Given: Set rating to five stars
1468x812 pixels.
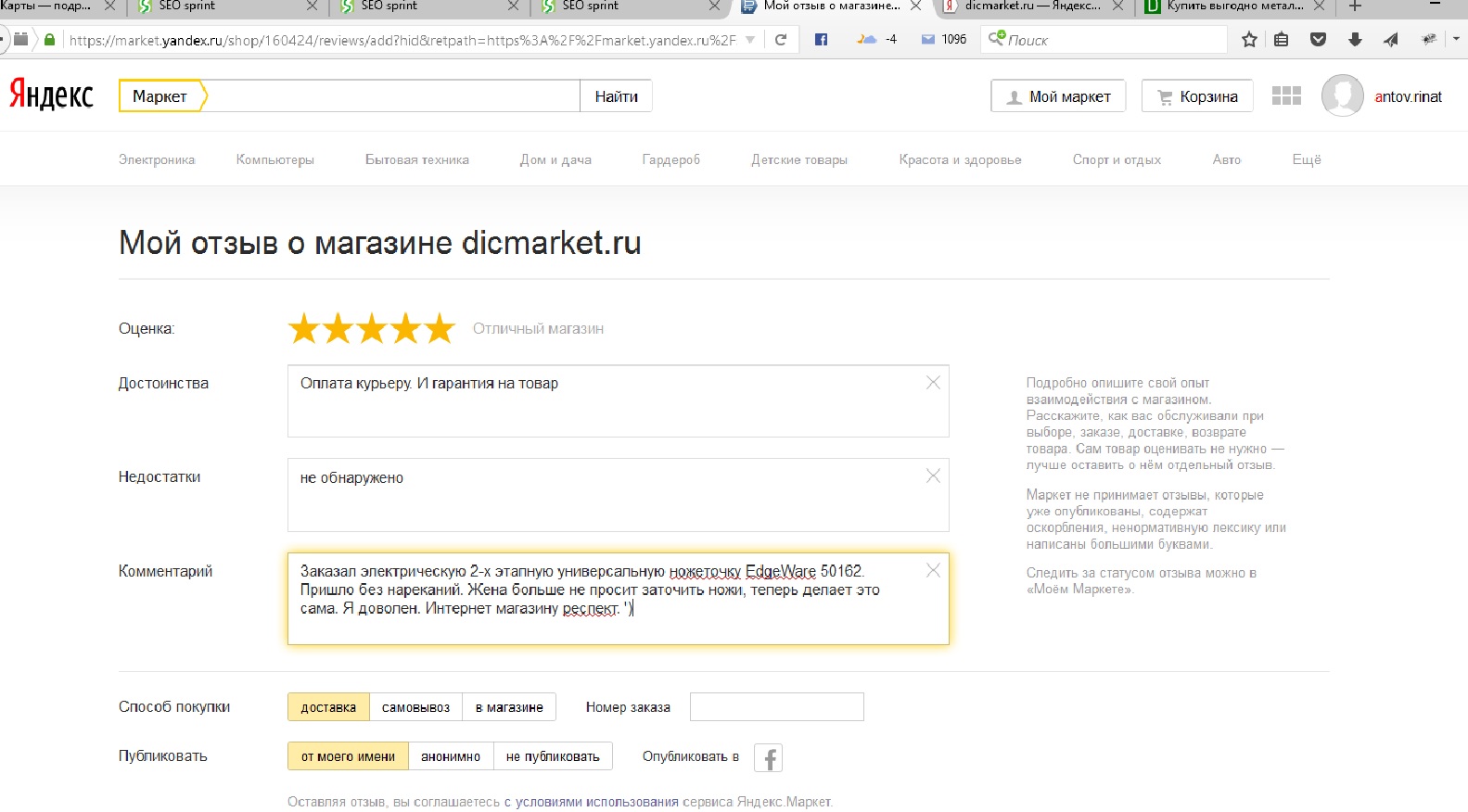Looking at the screenshot, I should tap(440, 328).
